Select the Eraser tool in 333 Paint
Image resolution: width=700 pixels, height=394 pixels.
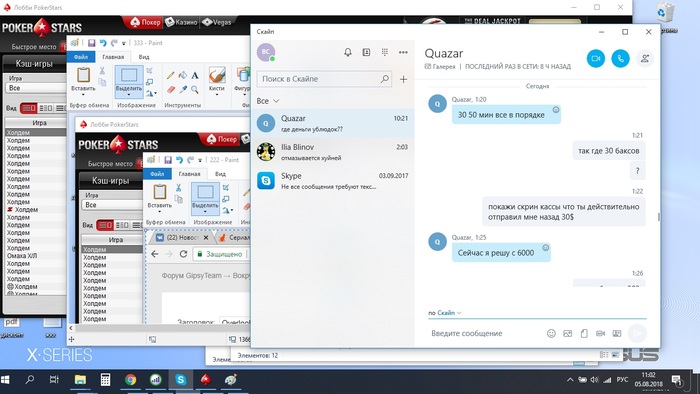click(x=170, y=90)
